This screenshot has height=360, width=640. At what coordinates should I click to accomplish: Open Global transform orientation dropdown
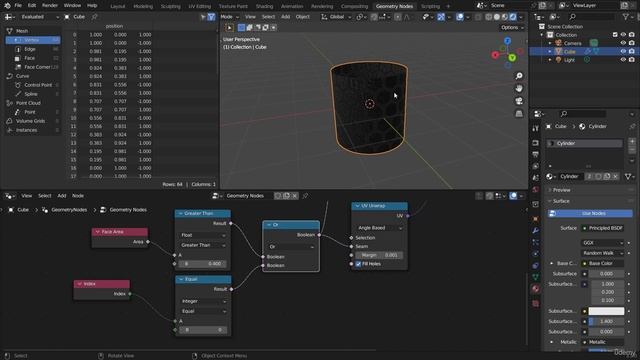(x=336, y=17)
